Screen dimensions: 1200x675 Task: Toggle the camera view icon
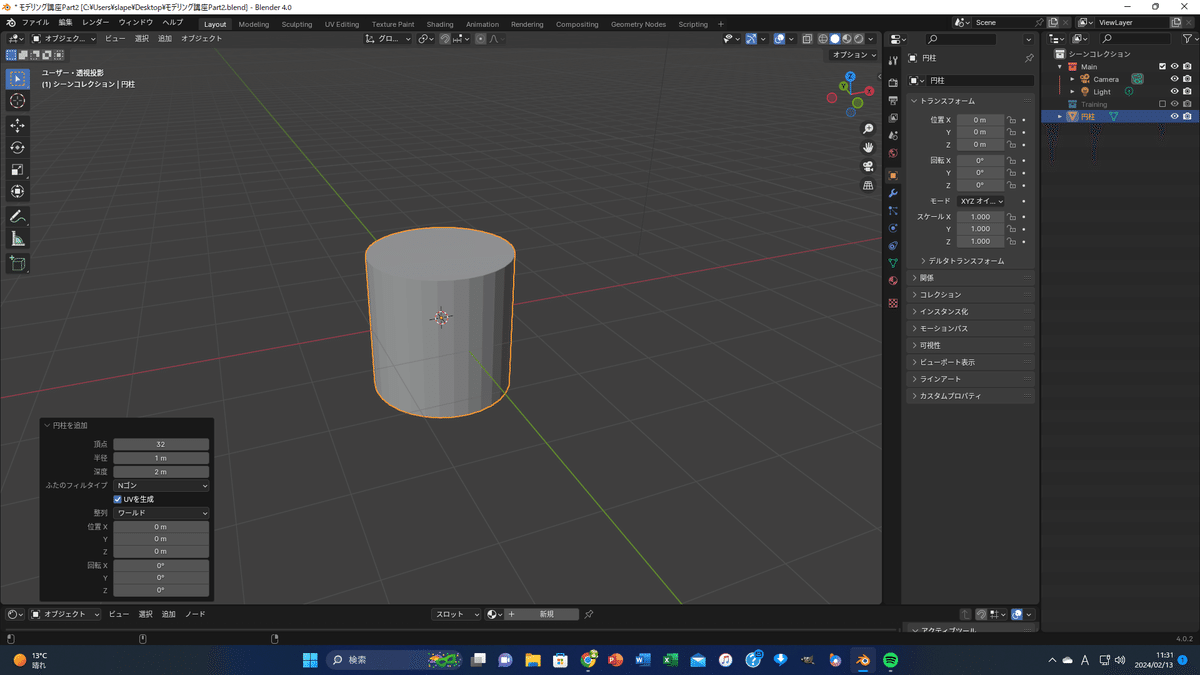[x=868, y=166]
